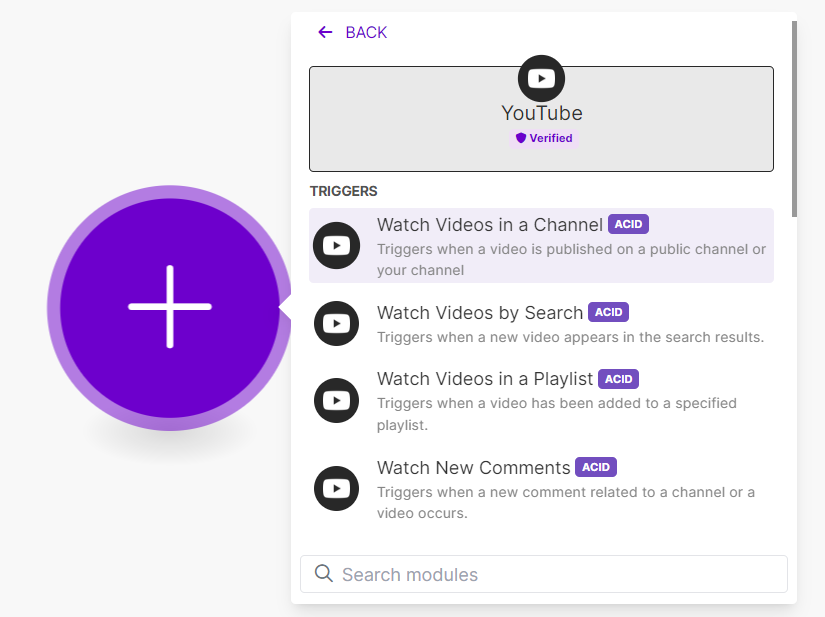
Task: Click YouTube icon beside Watch Videos by Search
Action: pyautogui.click(x=337, y=323)
